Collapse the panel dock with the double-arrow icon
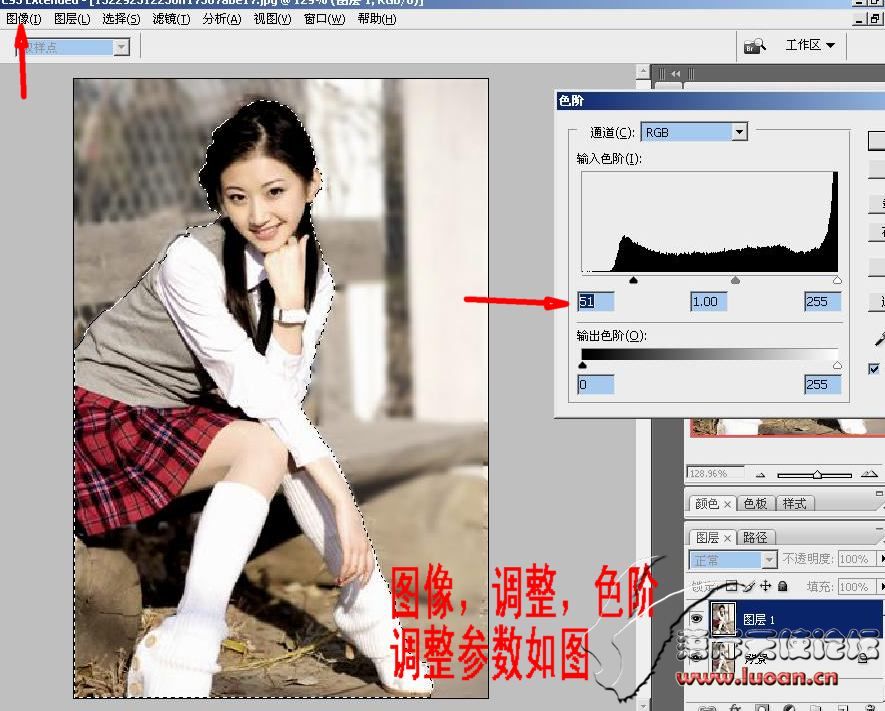The height and width of the screenshot is (711, 885). [x=676, y=73]
